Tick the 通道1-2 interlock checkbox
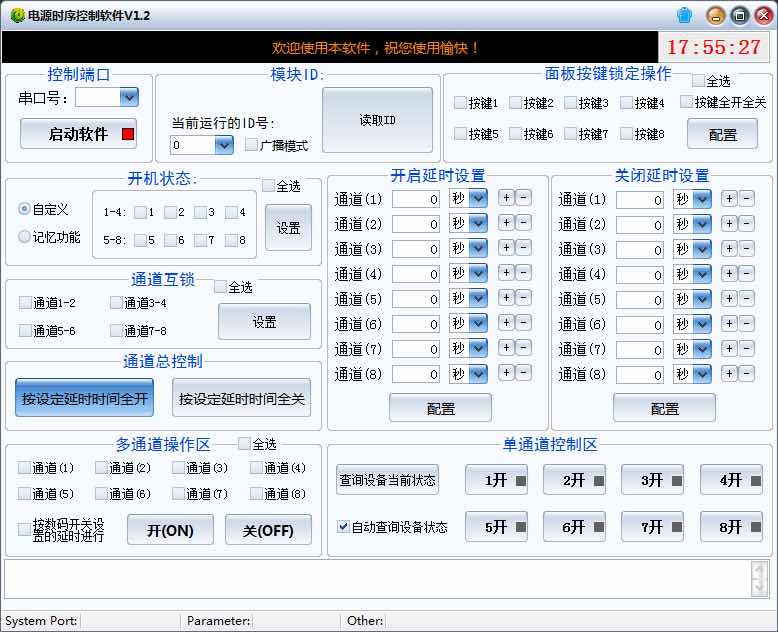778x632 pixels. pyautogui.click(x=25, y=302)
